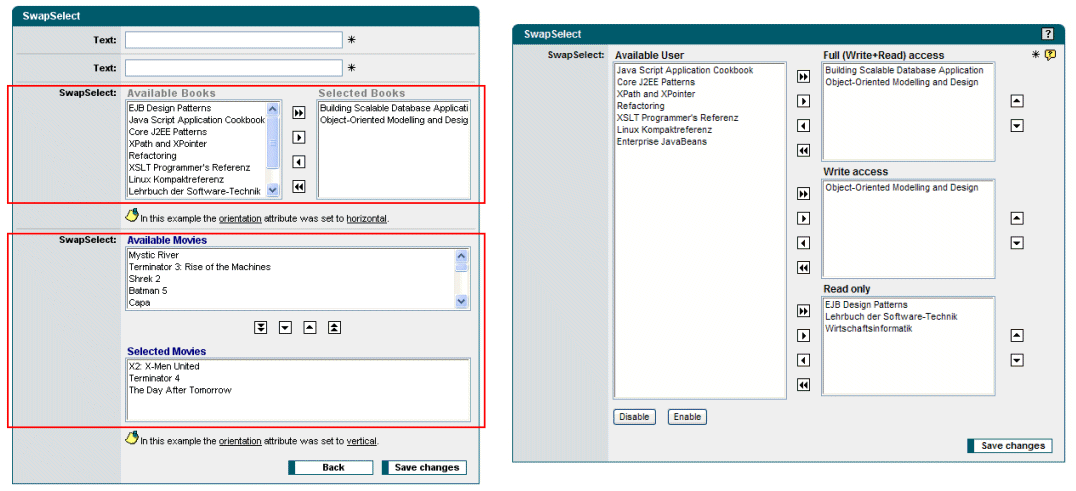The image size is (1076, 491).
Task: Click move-all-left arrow beside Selected Books
Action: 298,186
